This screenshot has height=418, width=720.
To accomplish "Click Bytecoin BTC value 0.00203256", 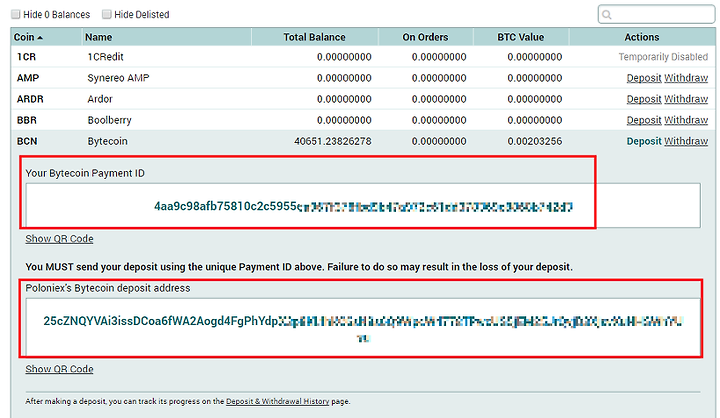I will coord(535,141).
